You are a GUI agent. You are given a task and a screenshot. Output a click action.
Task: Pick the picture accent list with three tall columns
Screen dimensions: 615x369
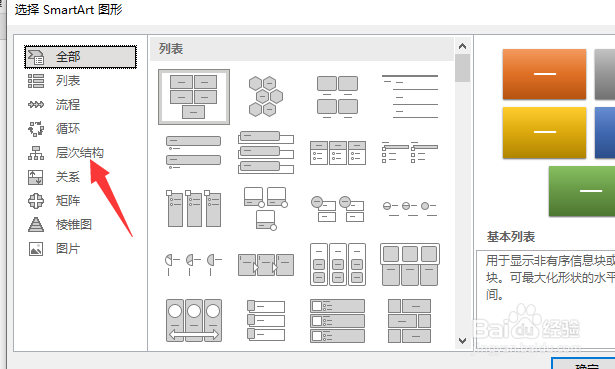(x=194, y=208)
